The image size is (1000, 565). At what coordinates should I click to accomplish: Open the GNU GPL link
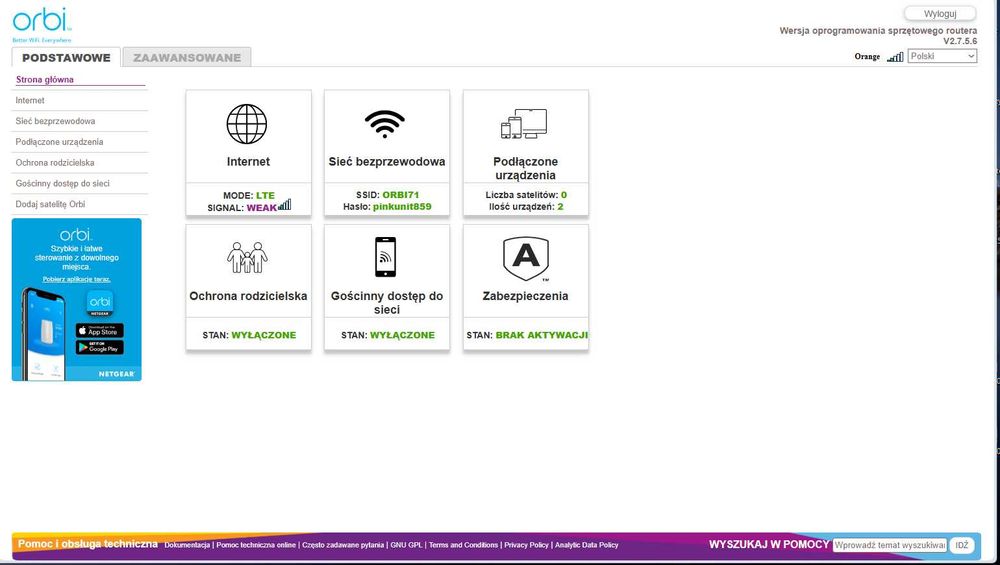[406, 545]
